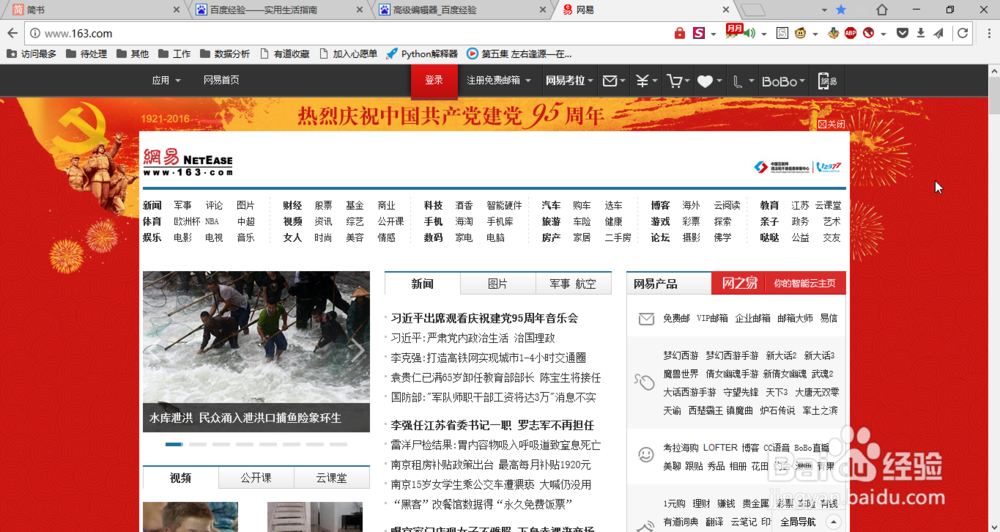This screenshot has width=1000, height=532.
Task: Expand the 全局导航 up arrow
Action: 833,522
